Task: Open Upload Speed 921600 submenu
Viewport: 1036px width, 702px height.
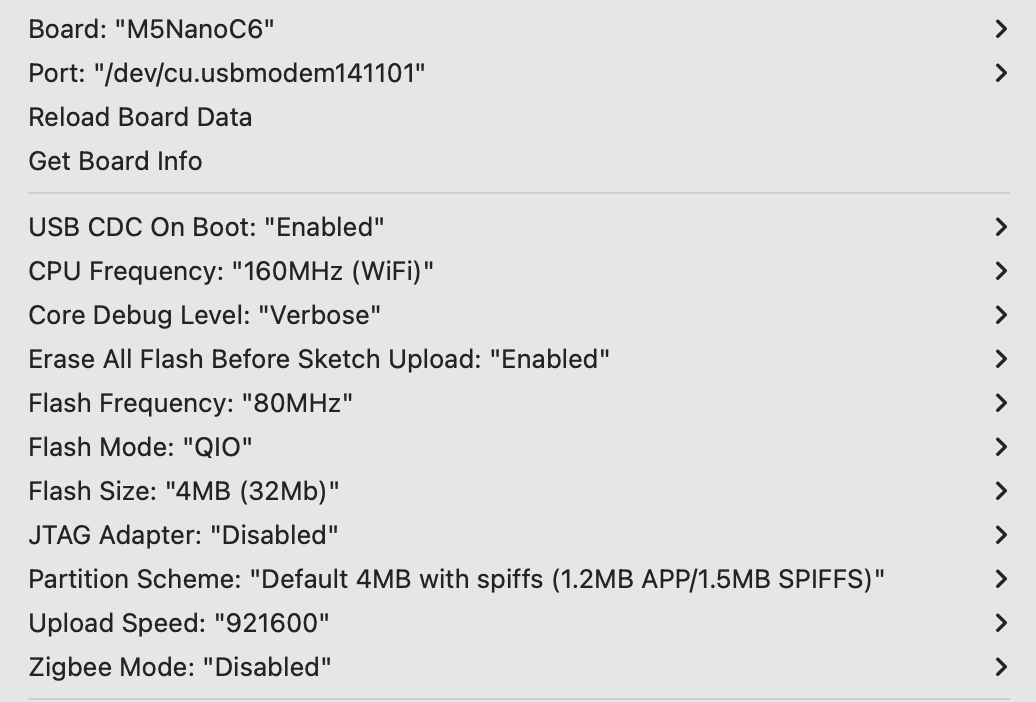Action: point(179,623)
